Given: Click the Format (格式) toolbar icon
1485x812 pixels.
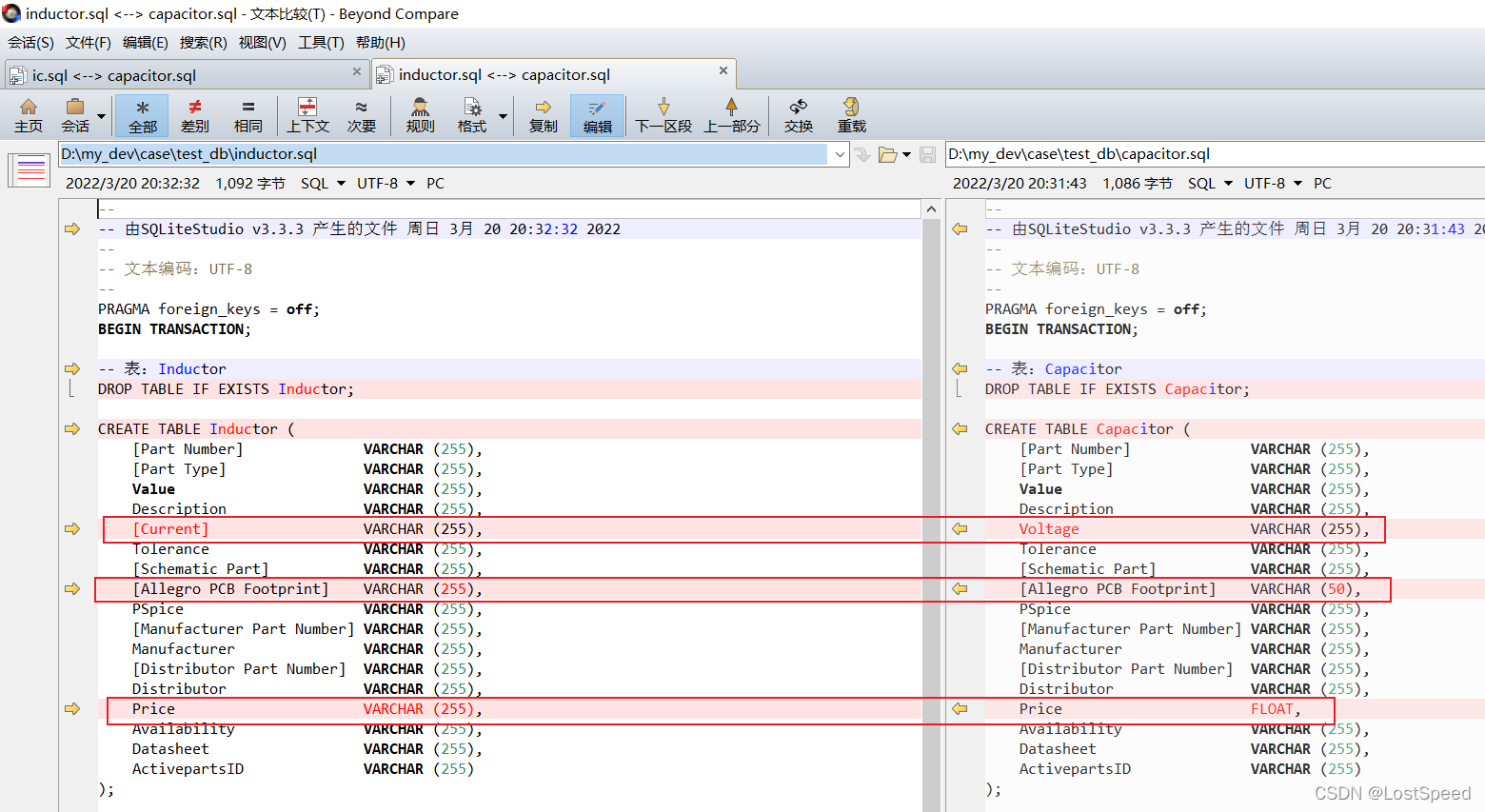Looking at the screenshot, I should click(472, 115).
